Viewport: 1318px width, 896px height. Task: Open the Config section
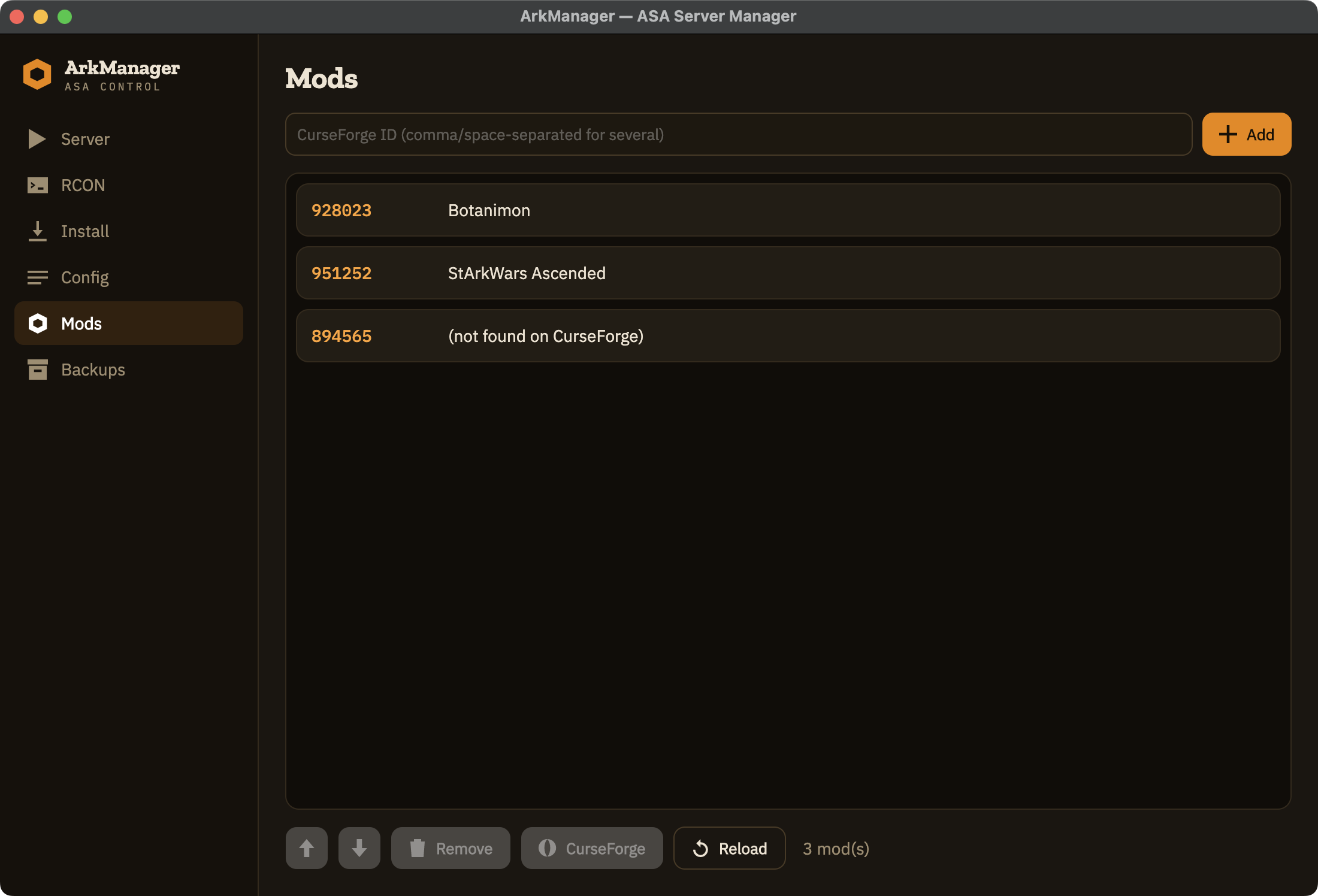tap(128, 277)
